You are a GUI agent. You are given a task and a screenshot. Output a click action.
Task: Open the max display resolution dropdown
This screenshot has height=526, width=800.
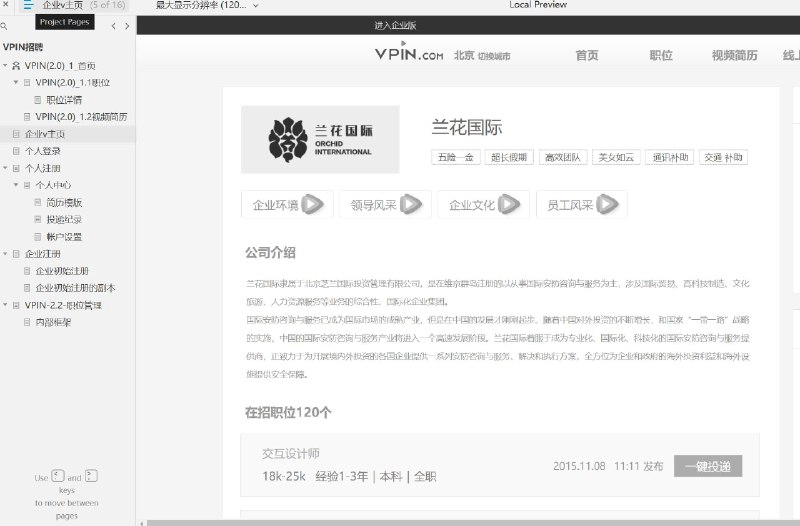(207, 5)
